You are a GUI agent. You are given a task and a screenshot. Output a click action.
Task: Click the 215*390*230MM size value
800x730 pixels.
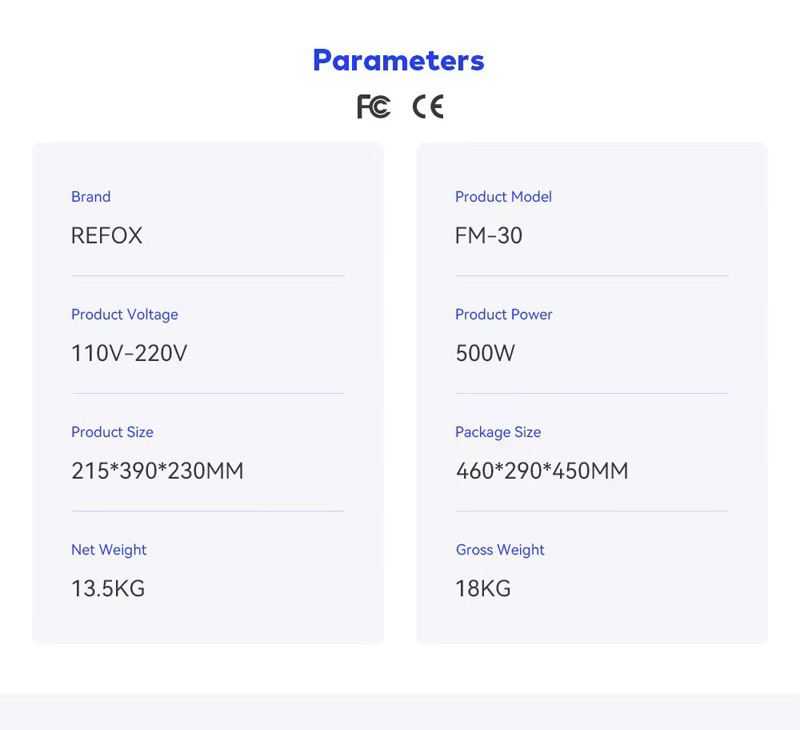pyautogui.click(x=158, y=471)
